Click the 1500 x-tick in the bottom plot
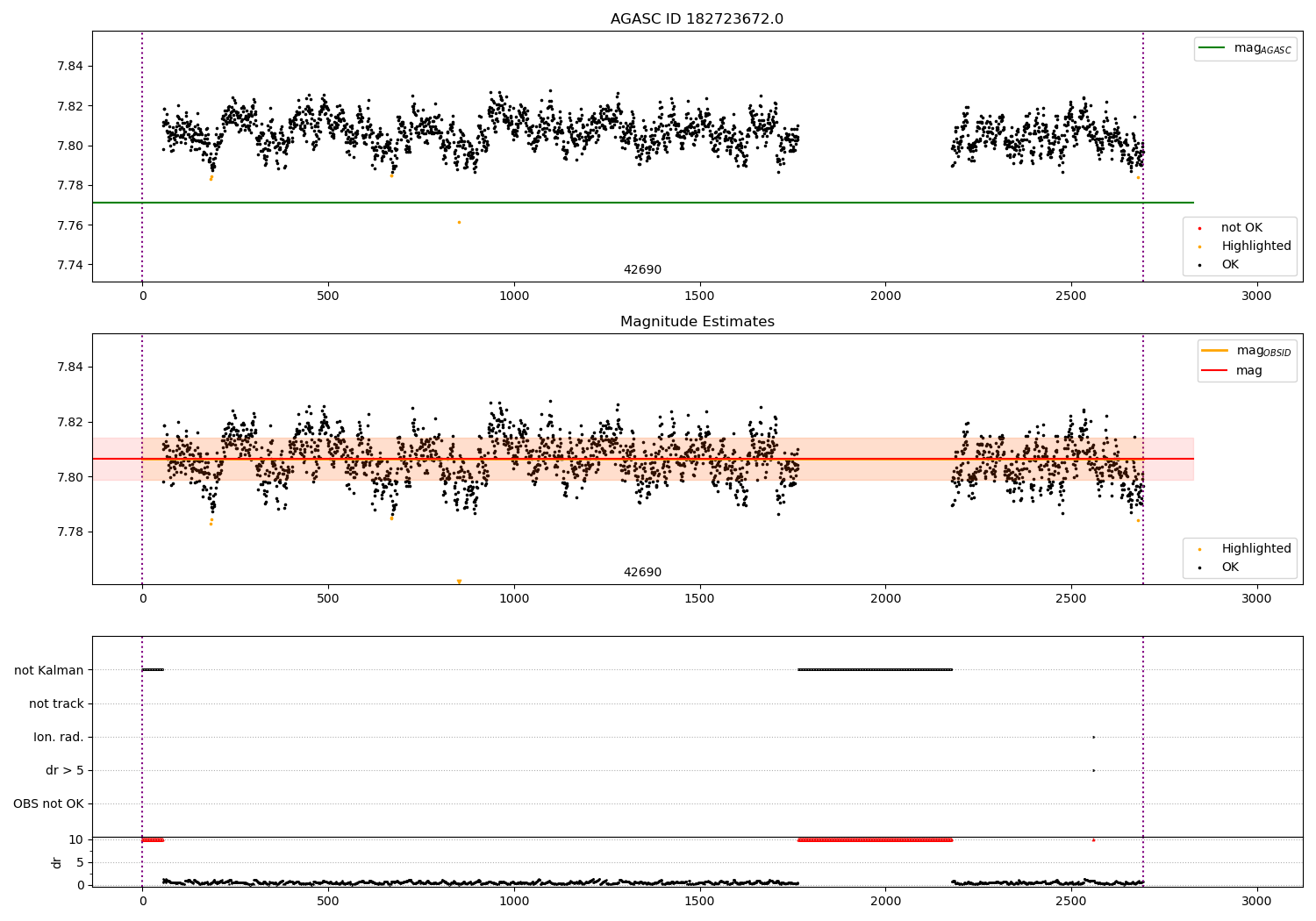This screenshot has height=921, width=1316. [x=699, y=901]
